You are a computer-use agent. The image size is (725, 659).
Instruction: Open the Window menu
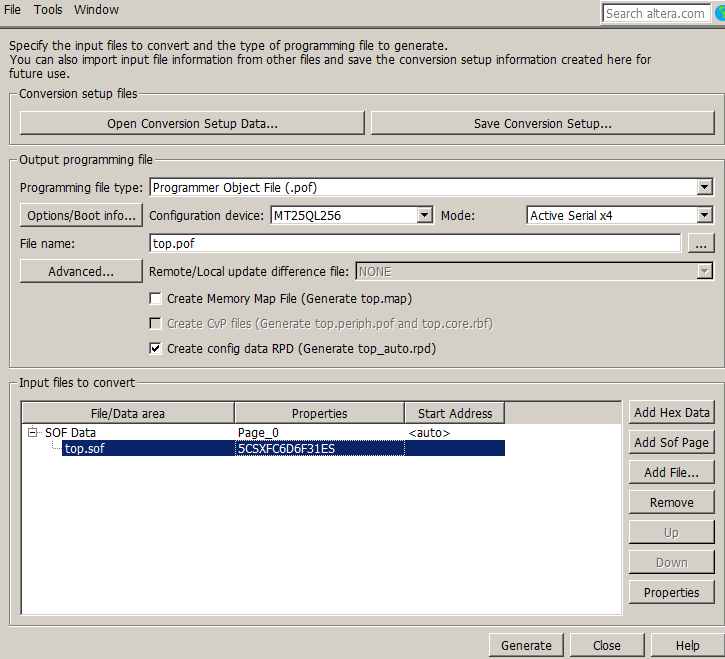(96, 10)
